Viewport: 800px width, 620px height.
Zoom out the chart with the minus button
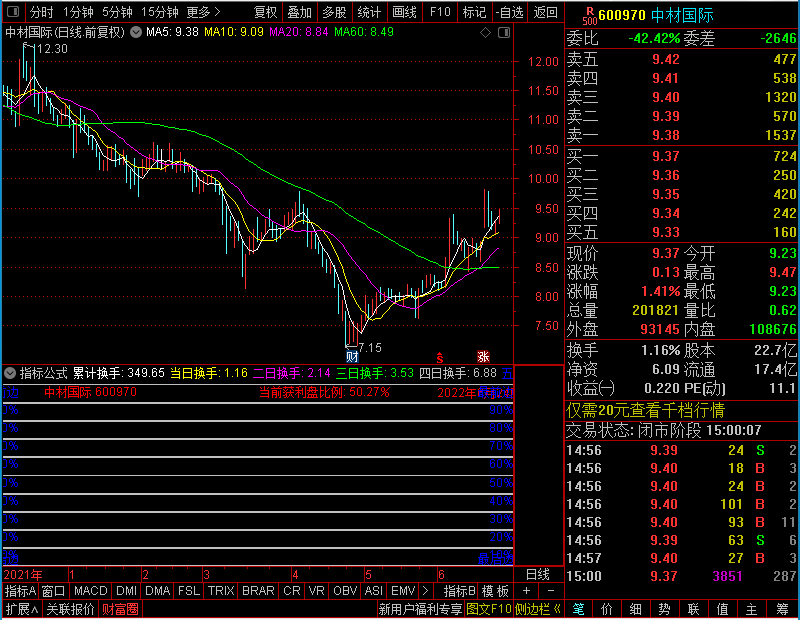[x=551, y=591]
